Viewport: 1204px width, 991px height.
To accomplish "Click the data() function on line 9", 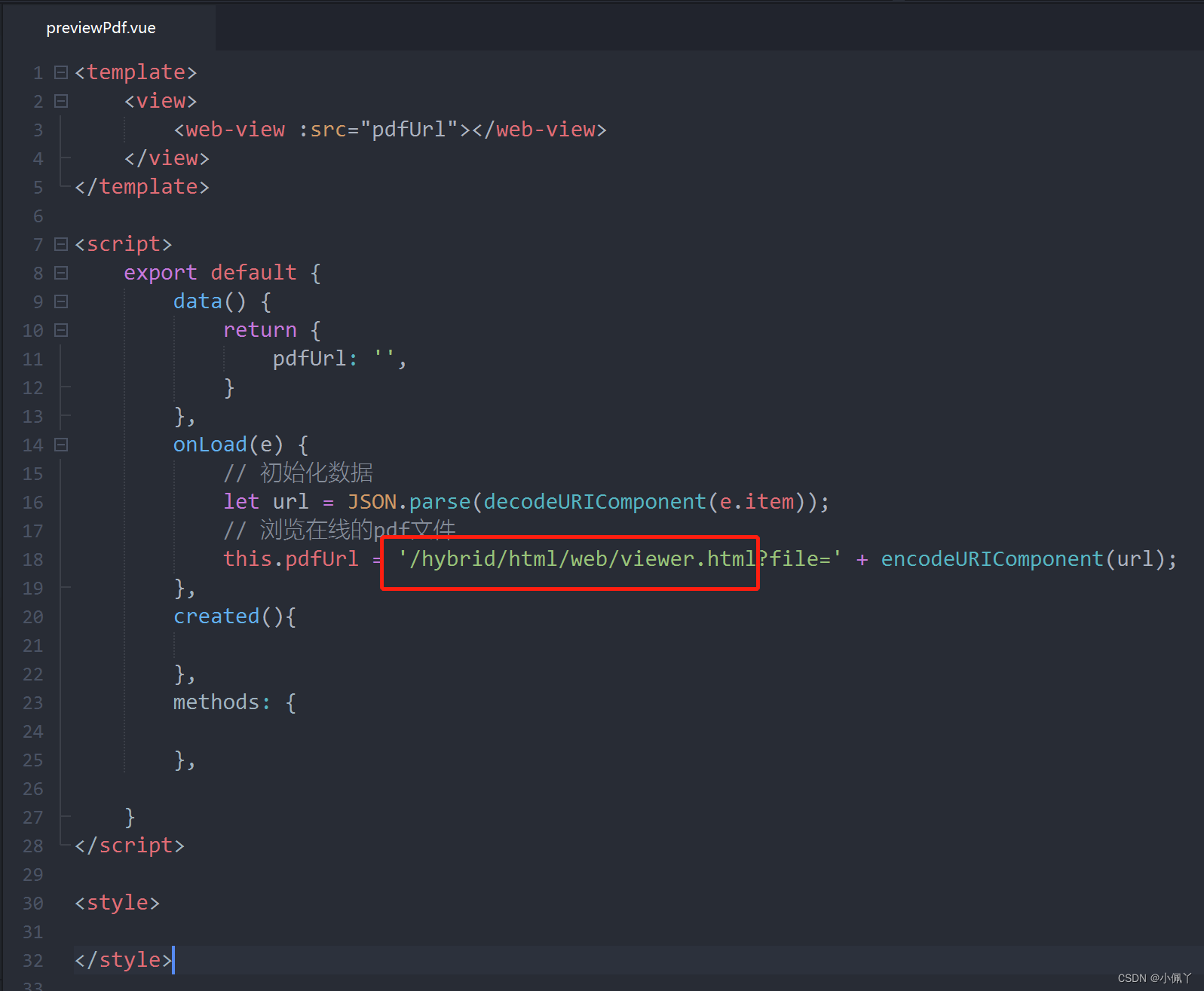I will [210, 301].
